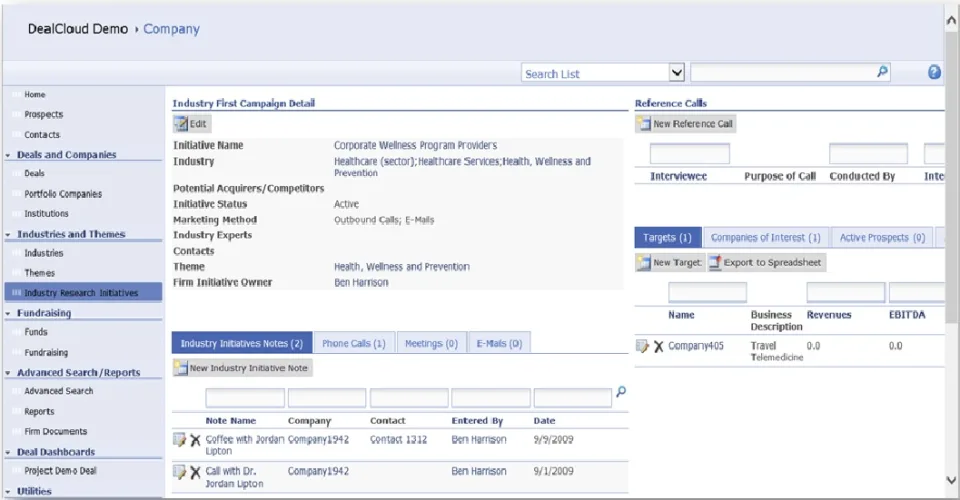Sort notes by Entered By header

[x=477, y=420]
